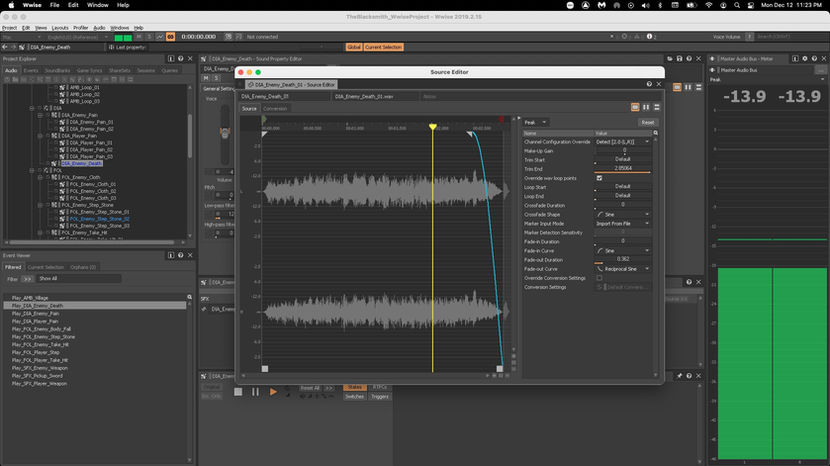Image resolution: width=830 pixels, height=466 pixels.
Task: Toggle States button in Transport Control
Action: point(355,388)
